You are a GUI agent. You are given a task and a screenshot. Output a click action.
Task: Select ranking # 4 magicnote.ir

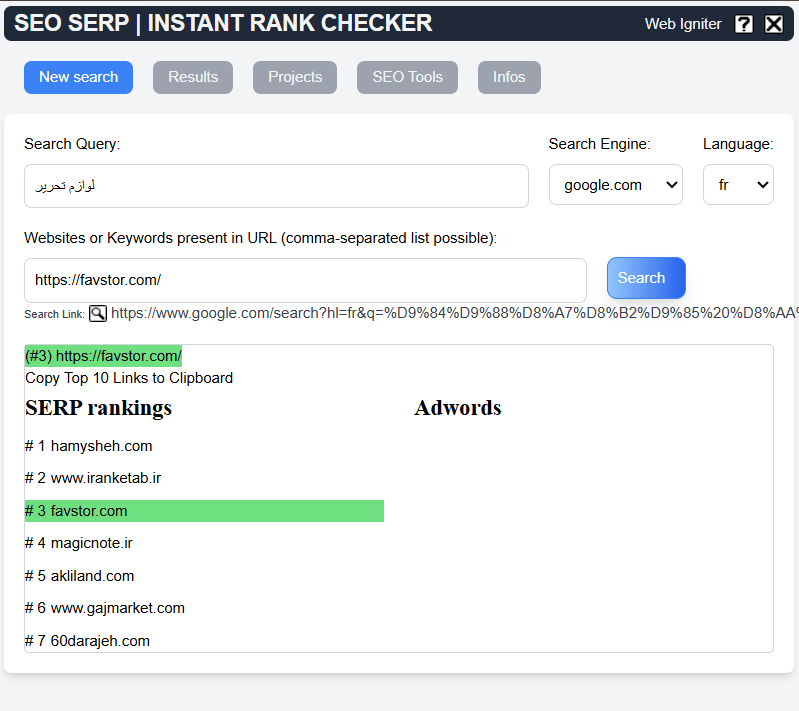tap(78, 543)
